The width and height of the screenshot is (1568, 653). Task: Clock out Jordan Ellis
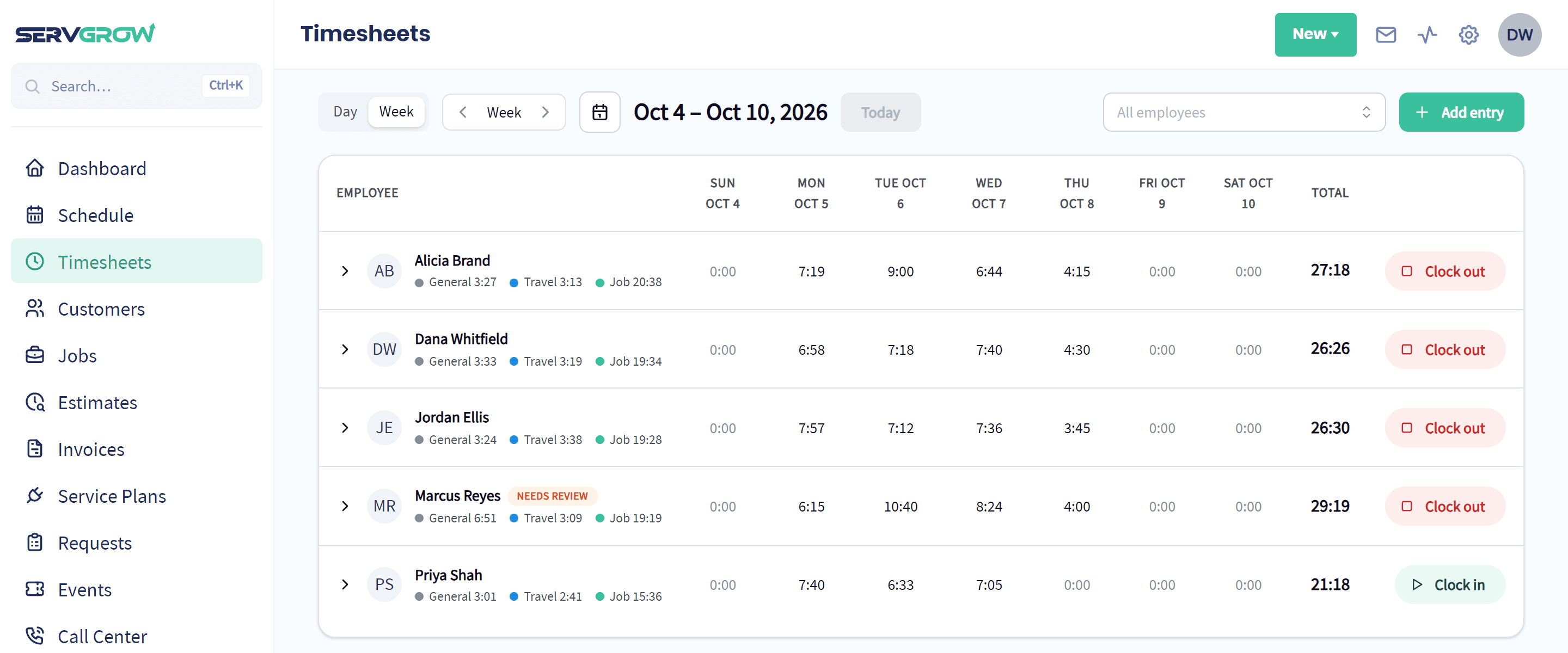[x=1445, y=428]
